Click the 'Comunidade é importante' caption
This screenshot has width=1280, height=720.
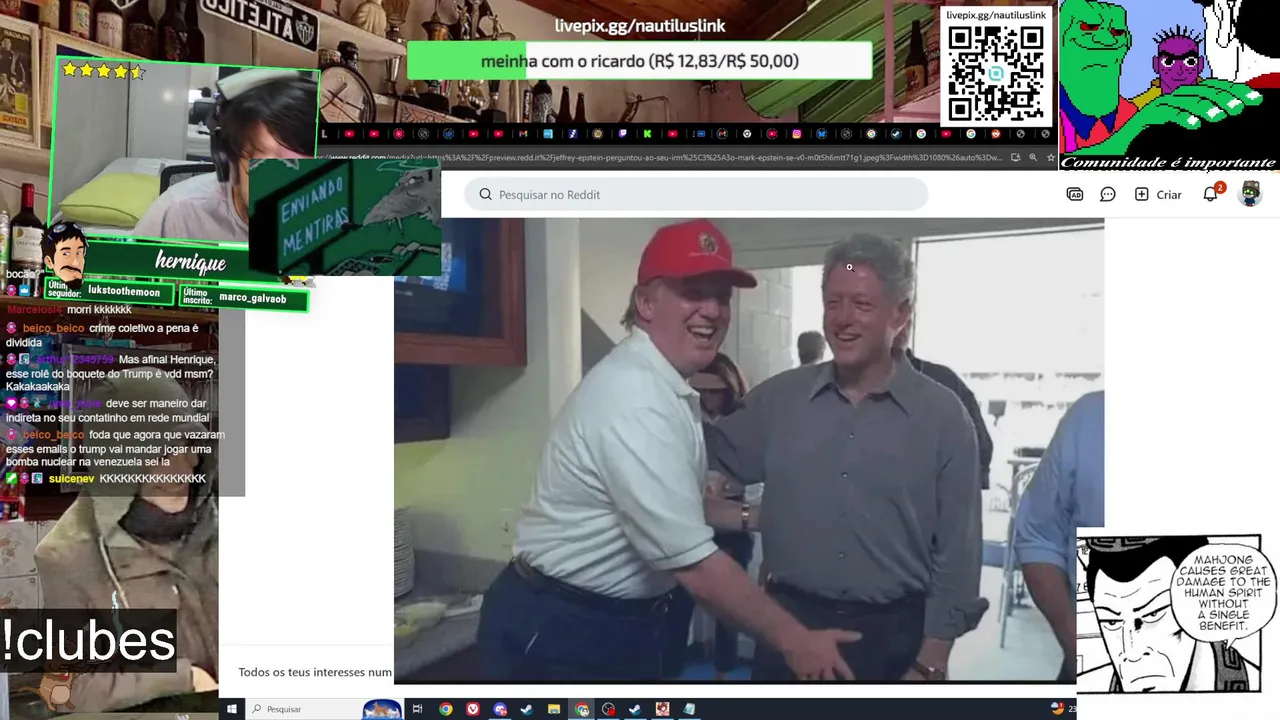click(x=1168, y=162)
